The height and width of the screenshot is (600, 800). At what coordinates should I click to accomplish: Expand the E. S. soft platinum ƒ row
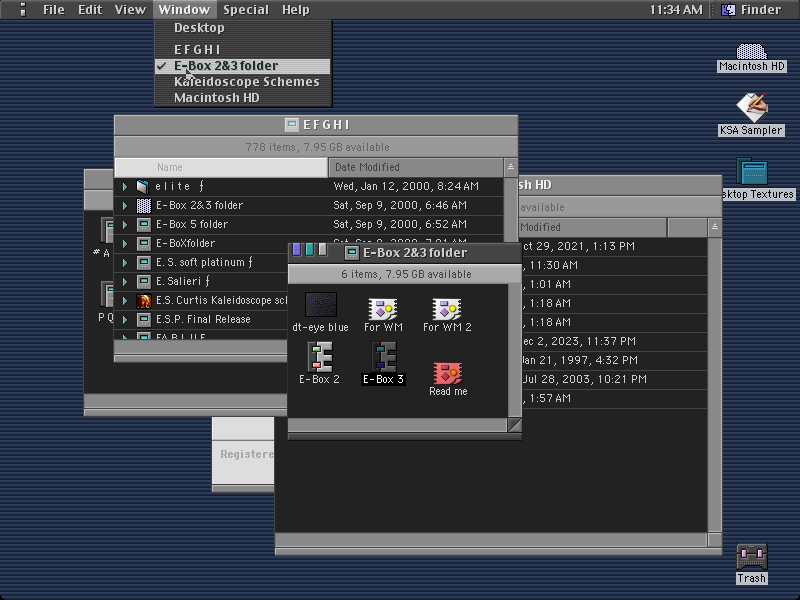tap(124, 263)
